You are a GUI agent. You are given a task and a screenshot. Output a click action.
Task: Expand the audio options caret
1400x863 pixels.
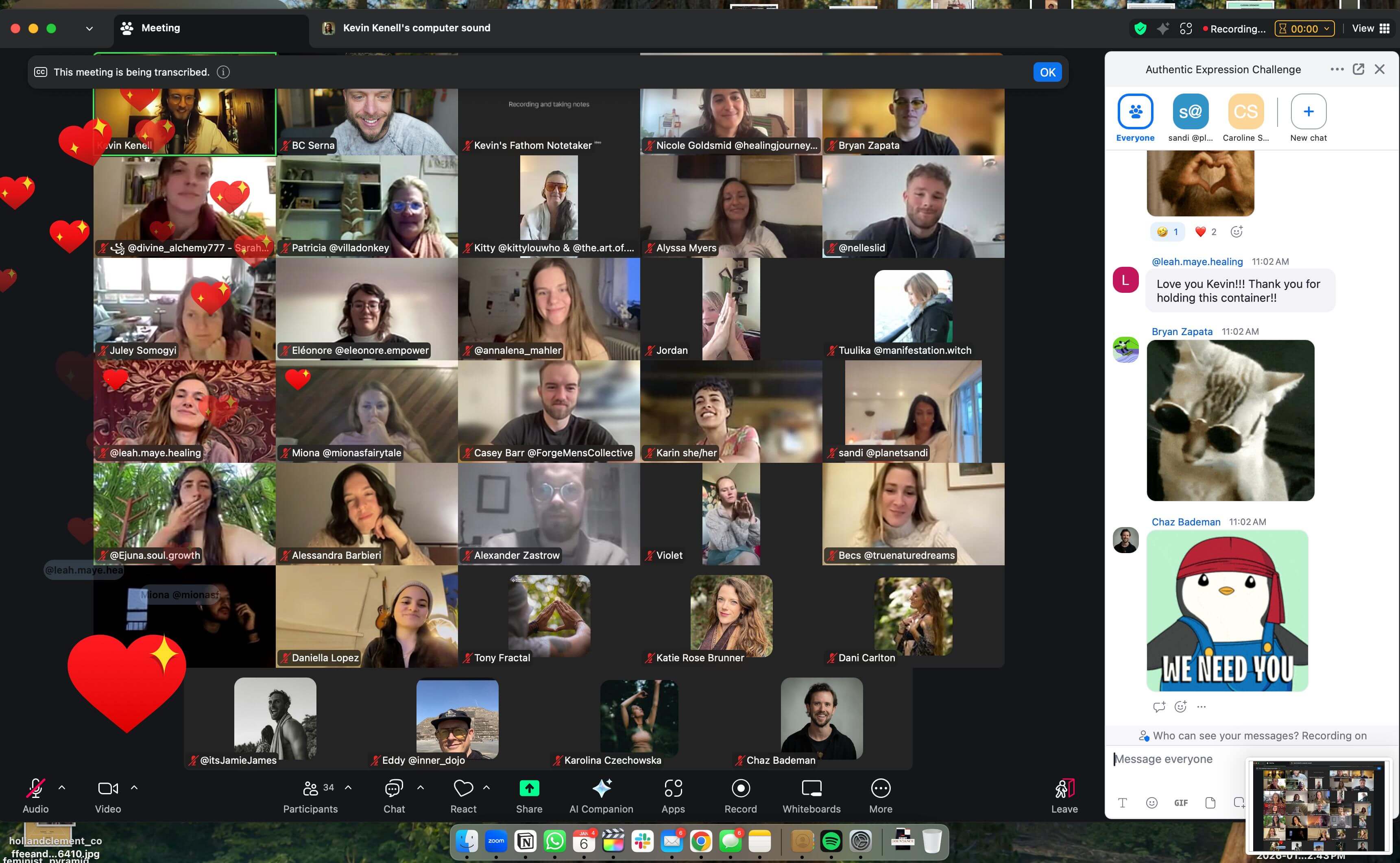coord(62,788)
